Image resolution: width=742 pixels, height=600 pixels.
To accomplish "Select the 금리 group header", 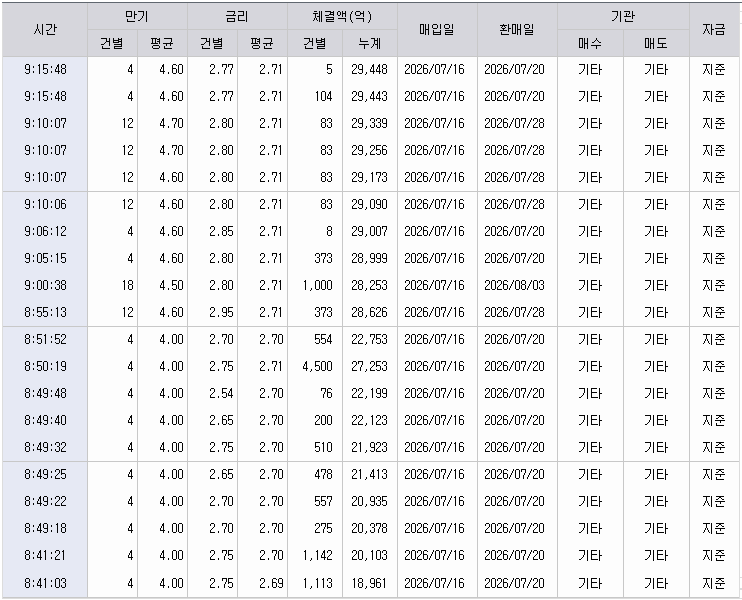I will pos(237,17).
